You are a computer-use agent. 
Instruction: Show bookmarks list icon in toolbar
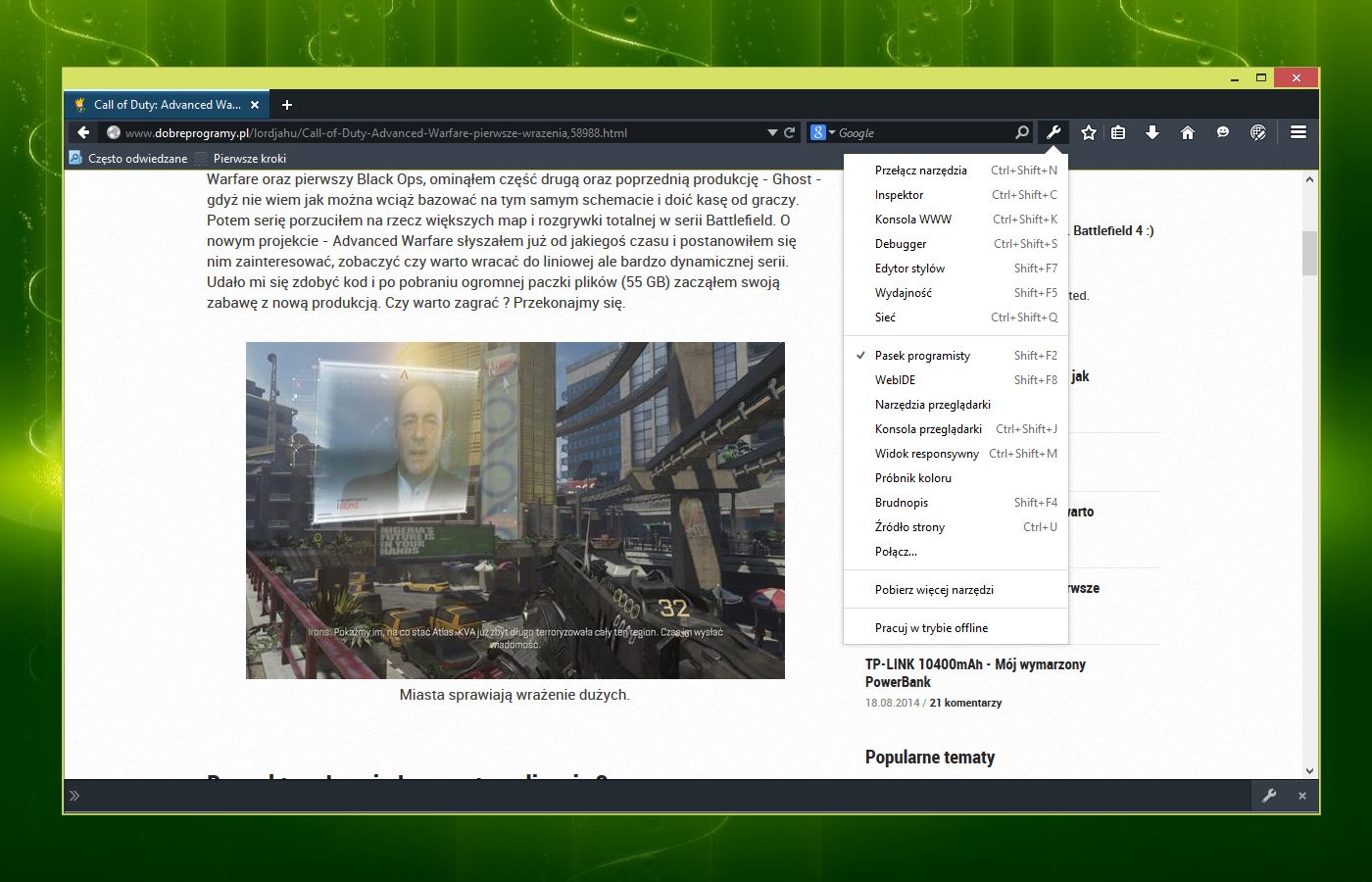click(1118, 132)
